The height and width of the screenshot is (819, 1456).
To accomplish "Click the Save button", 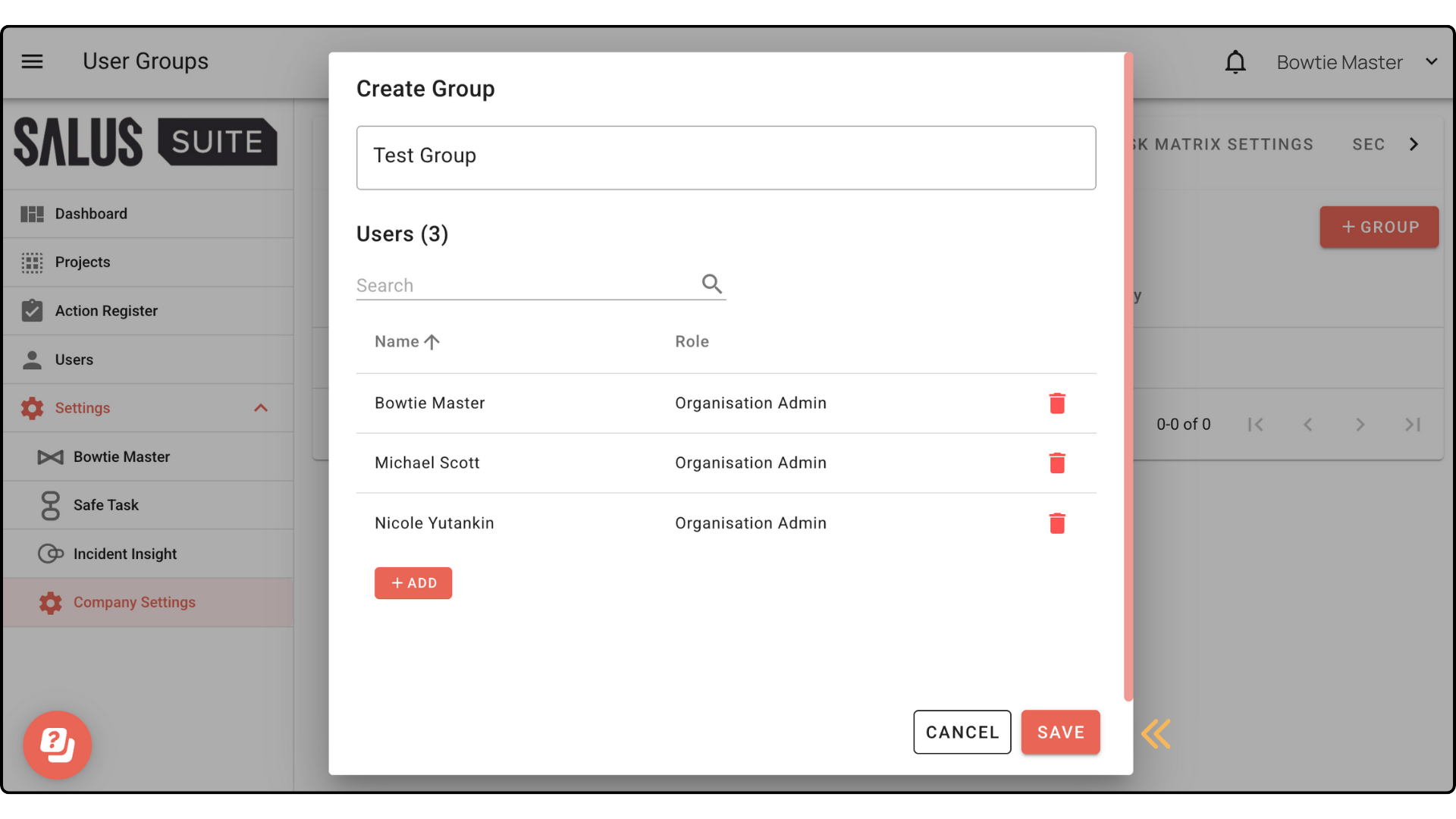I will pos(1060,733).
